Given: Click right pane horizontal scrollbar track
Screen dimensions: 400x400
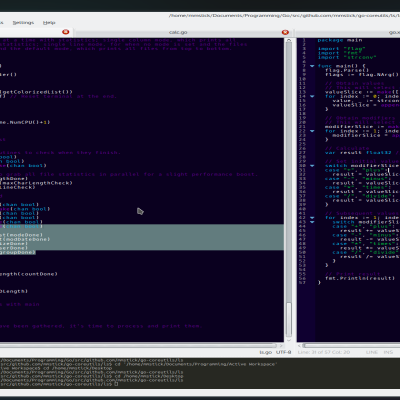Looking at the screenshot, I should [x=351, y=346].
